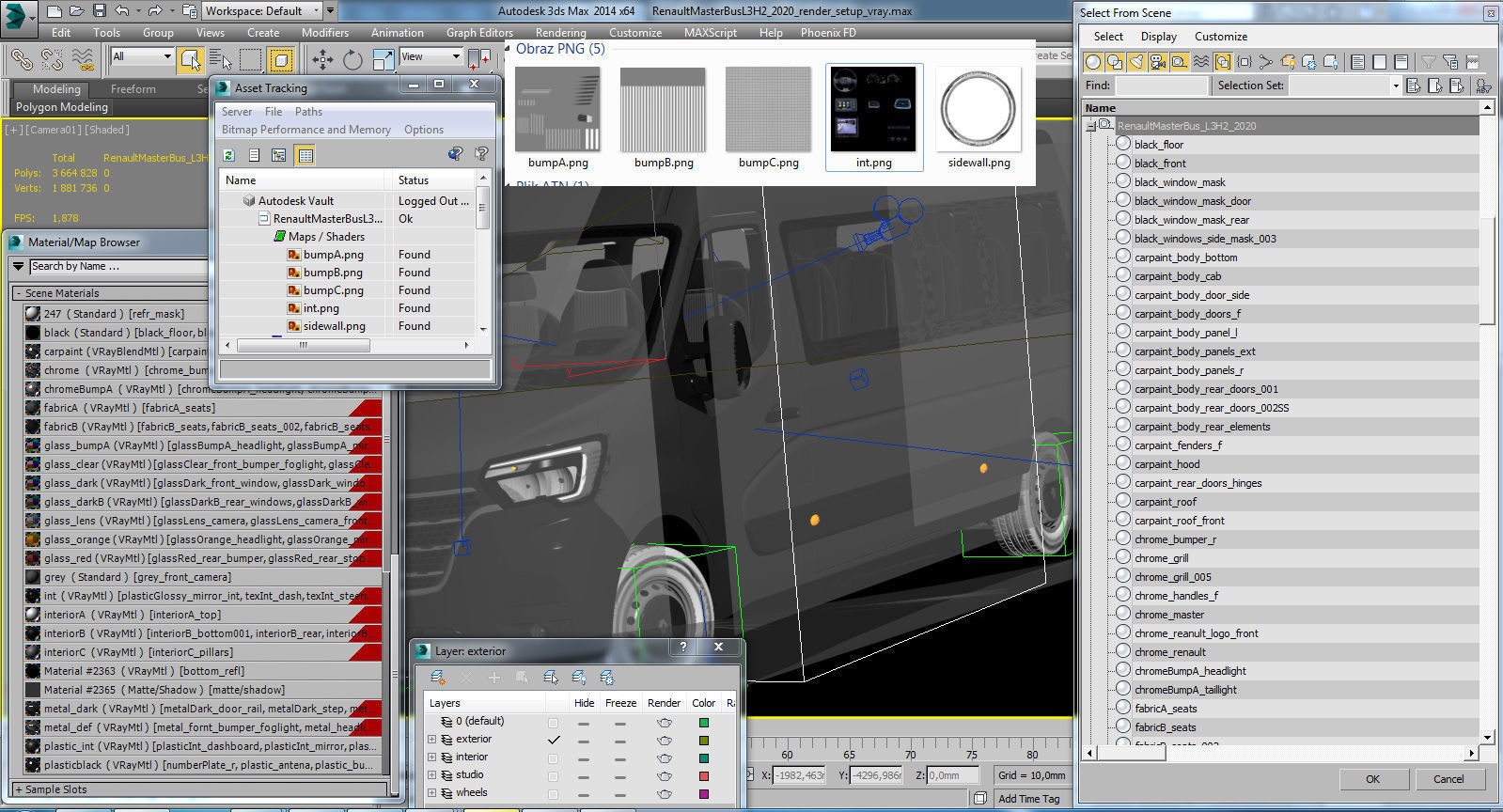Switch Asset Tracking to table view

(305, 155)
